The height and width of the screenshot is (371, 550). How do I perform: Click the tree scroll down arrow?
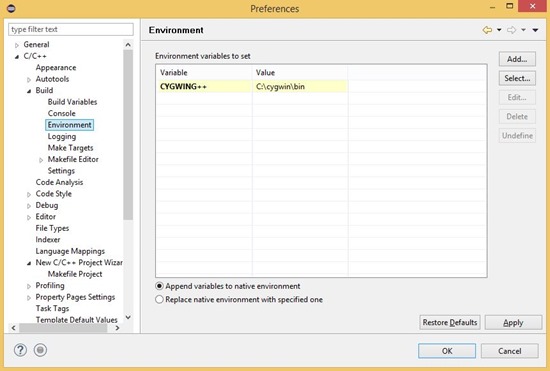point(128,317)
